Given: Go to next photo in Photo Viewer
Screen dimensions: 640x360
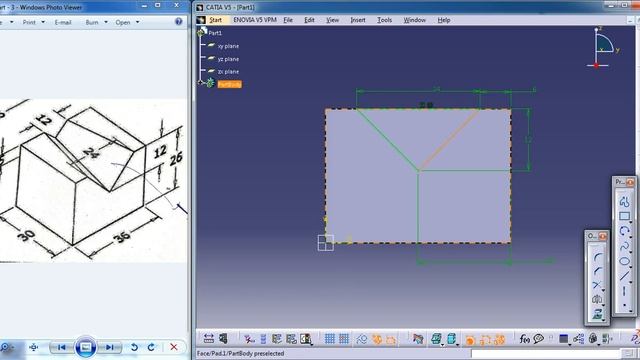Looking at the screenshot, I should click(x=109, y=347).
